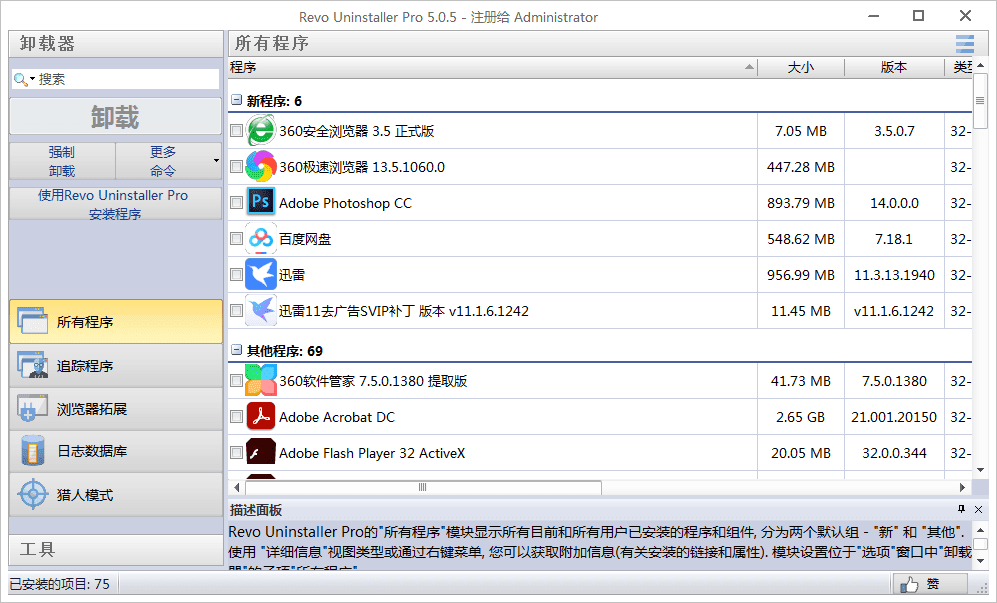Click the 百度网盘 cloud icon
Viewport: 997px width, 603px height.
click(x=261, y=239)
